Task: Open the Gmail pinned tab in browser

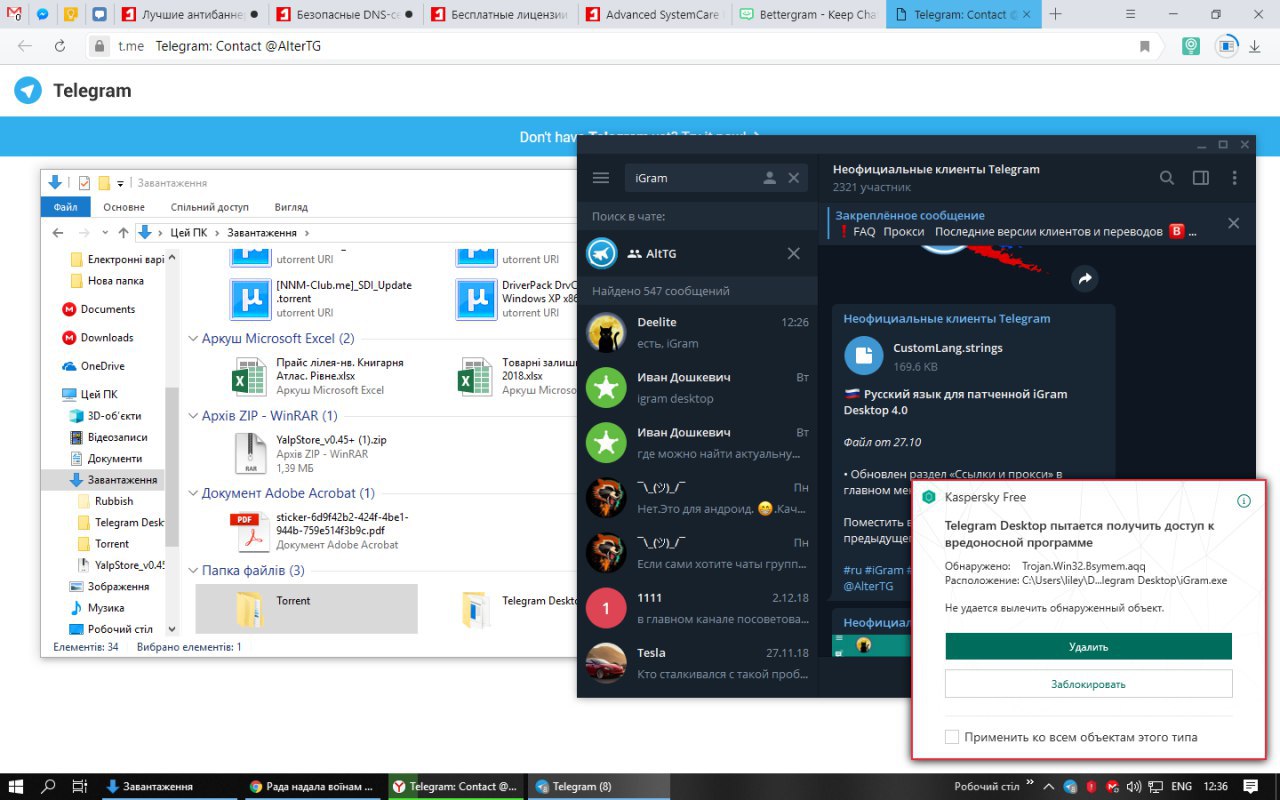Action: point(14,15)
